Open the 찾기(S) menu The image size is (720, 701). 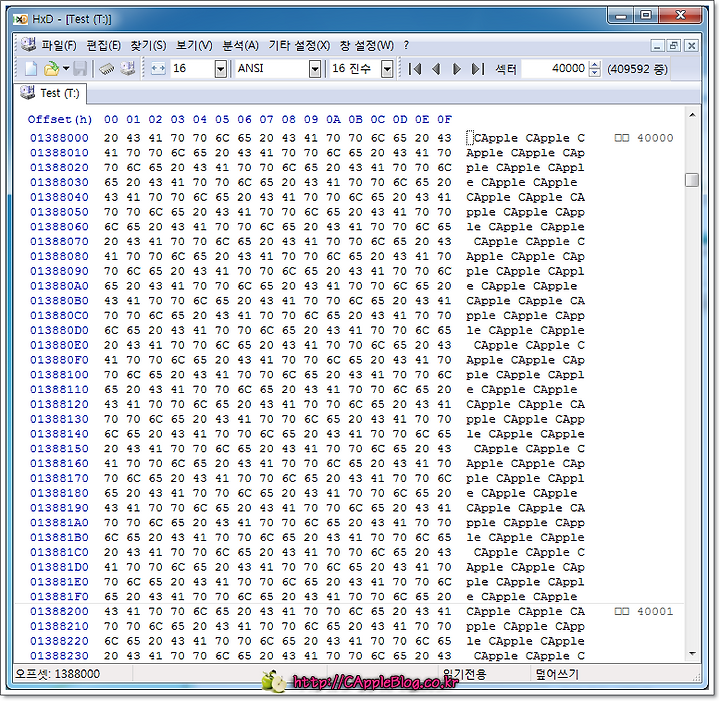click(x=148, y=45)
